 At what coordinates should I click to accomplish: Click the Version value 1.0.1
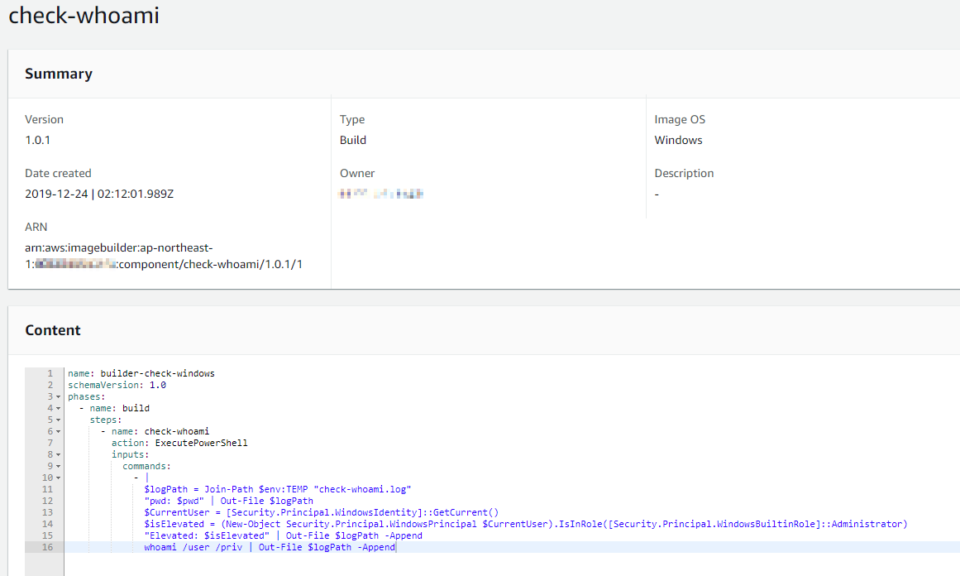pyautogui.click(x=37, y=140)
